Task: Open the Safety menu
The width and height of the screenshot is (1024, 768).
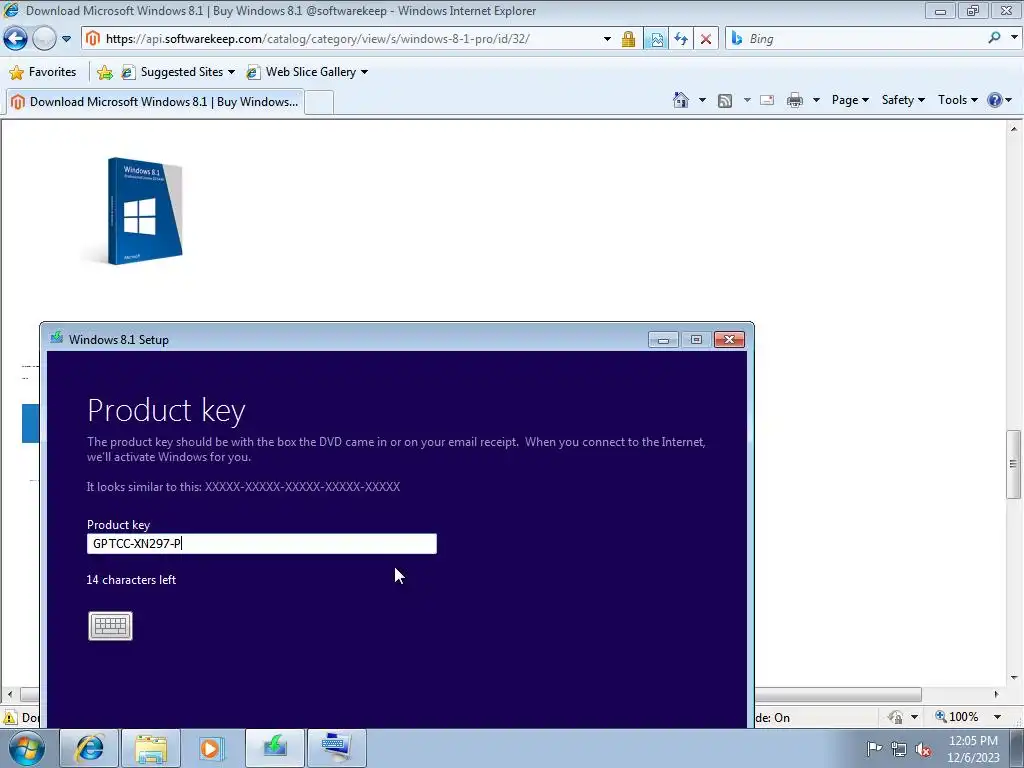Action: [x=903, y=100]
